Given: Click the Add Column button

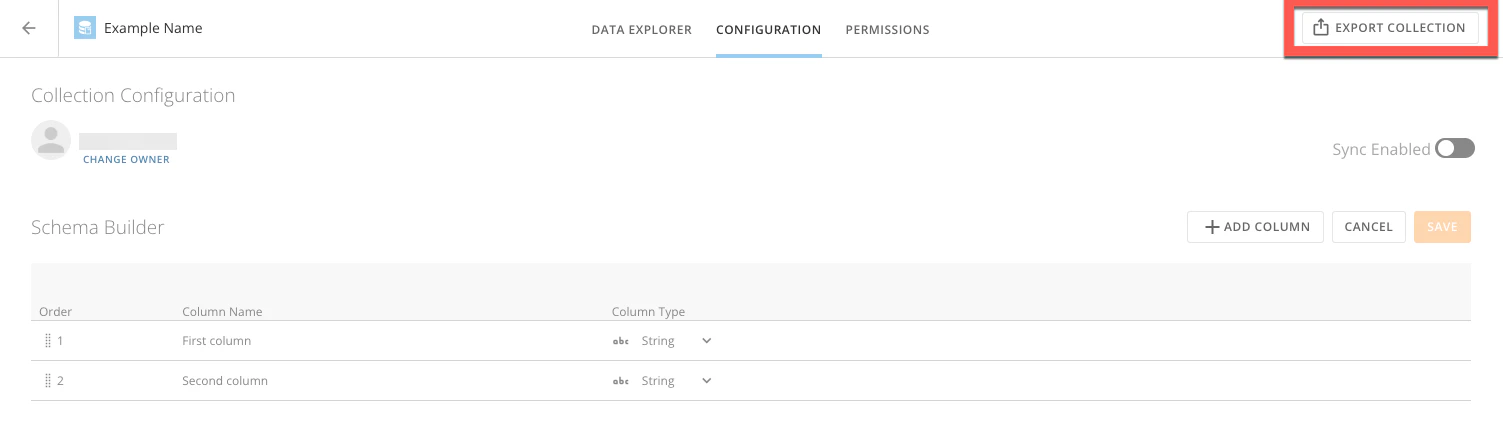Looking at the screenshot, I should click(1255, 227).
